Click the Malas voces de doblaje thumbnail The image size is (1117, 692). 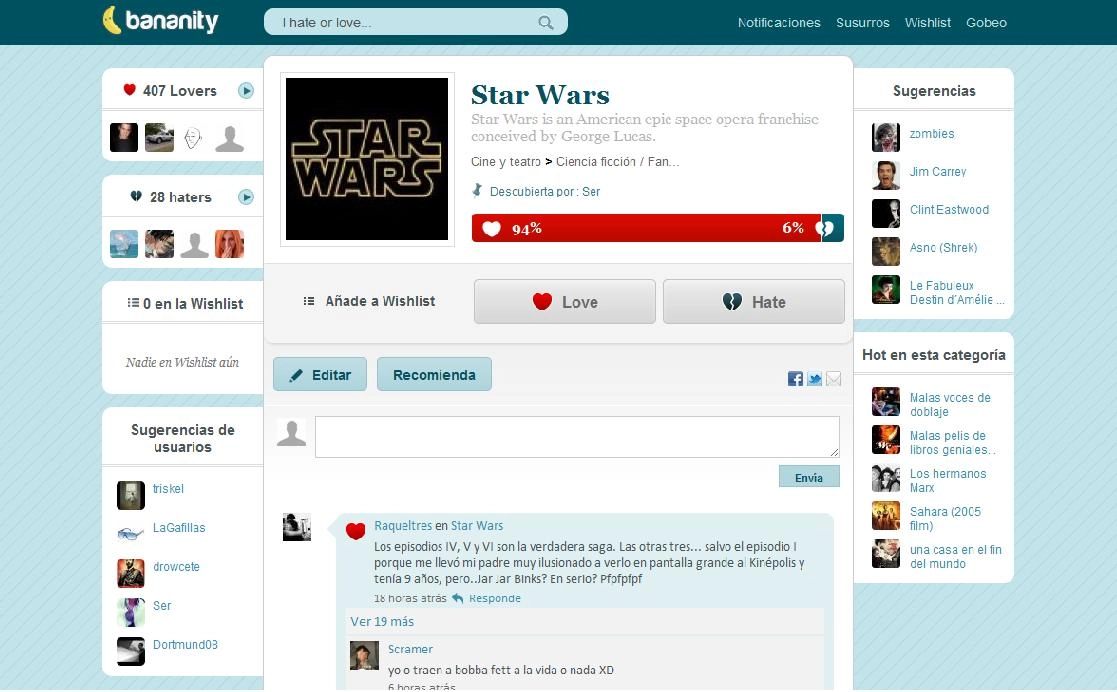click(886, 401)
